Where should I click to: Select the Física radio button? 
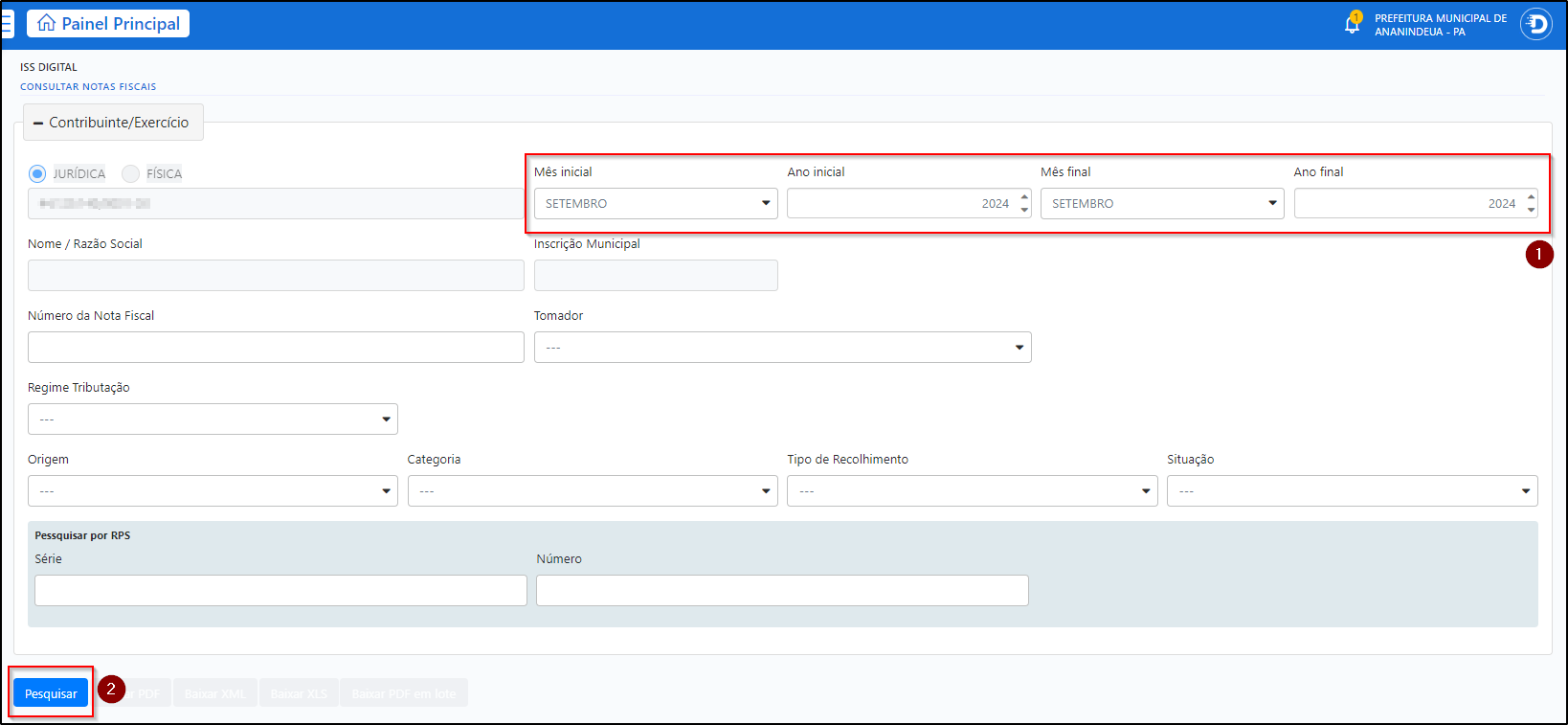(x=130, y=173)
